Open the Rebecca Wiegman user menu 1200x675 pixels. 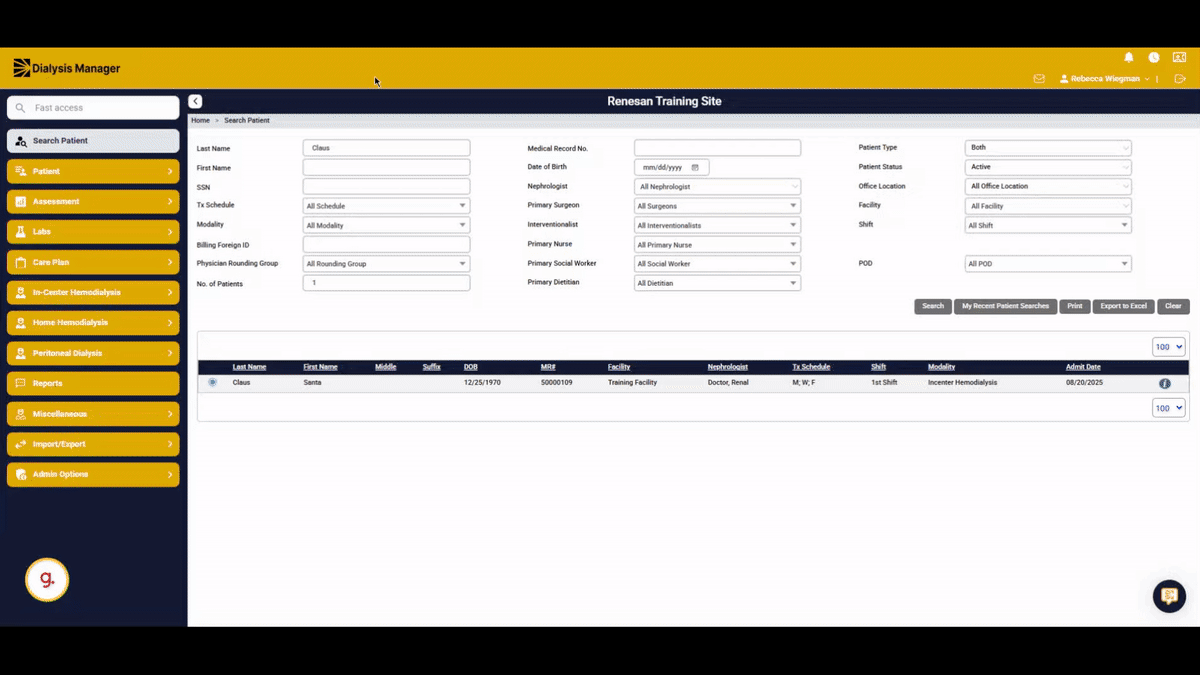(1105, 79)
